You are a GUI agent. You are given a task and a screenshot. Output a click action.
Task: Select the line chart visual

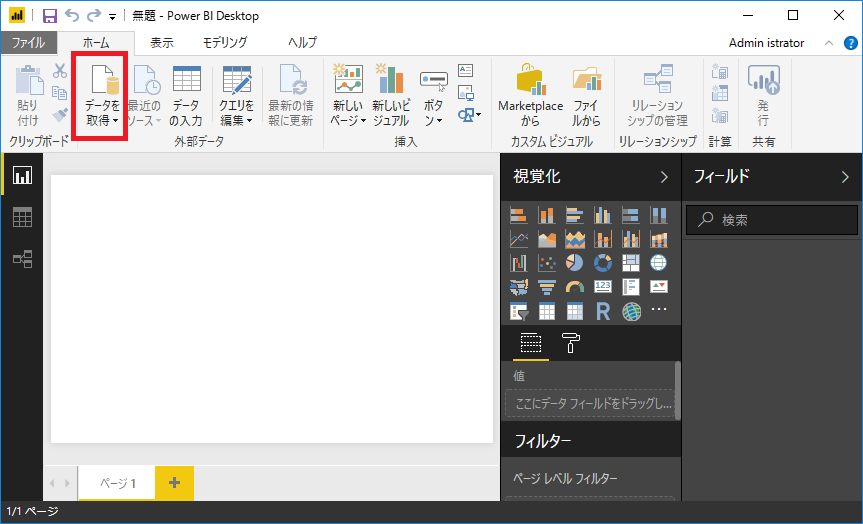pyautogui.click(x=518, y=239)
